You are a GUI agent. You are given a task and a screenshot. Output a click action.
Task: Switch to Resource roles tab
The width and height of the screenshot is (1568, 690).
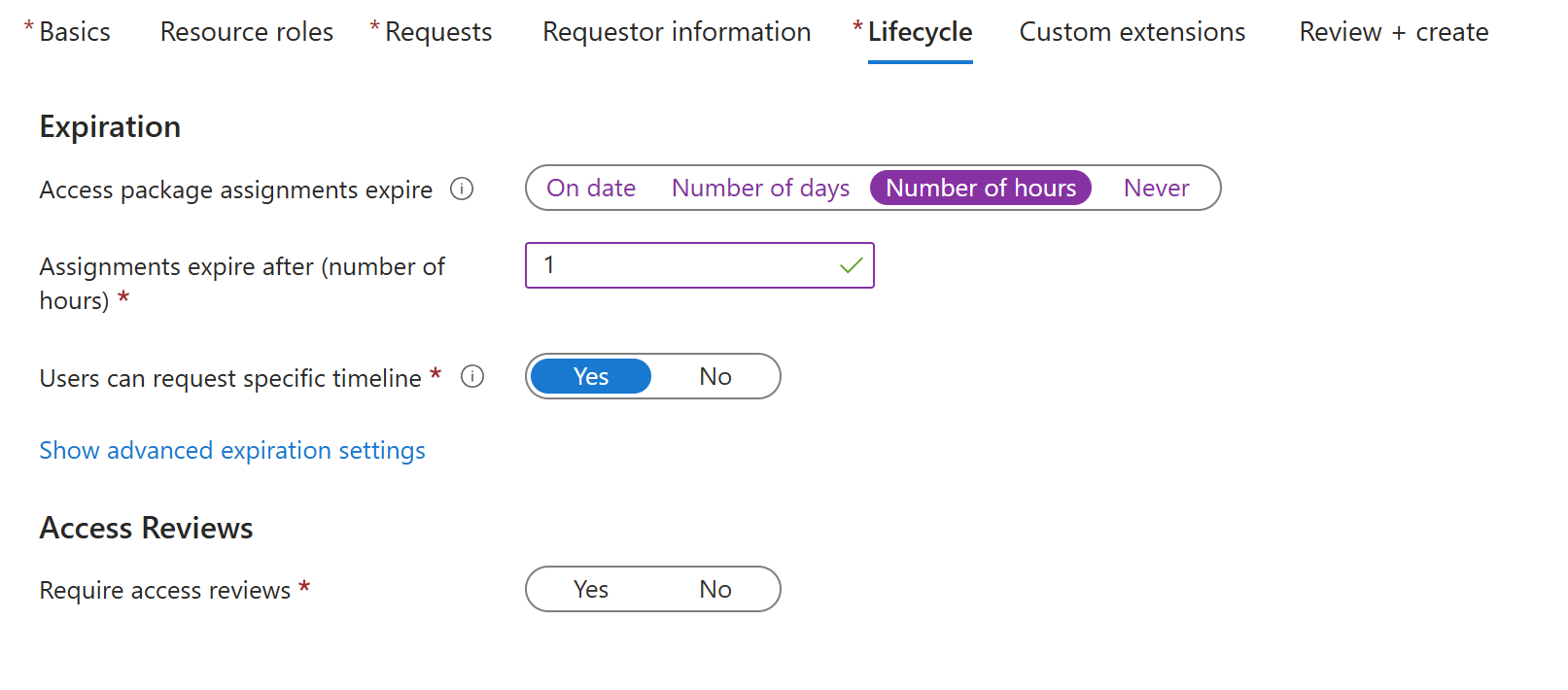[247, 32]
